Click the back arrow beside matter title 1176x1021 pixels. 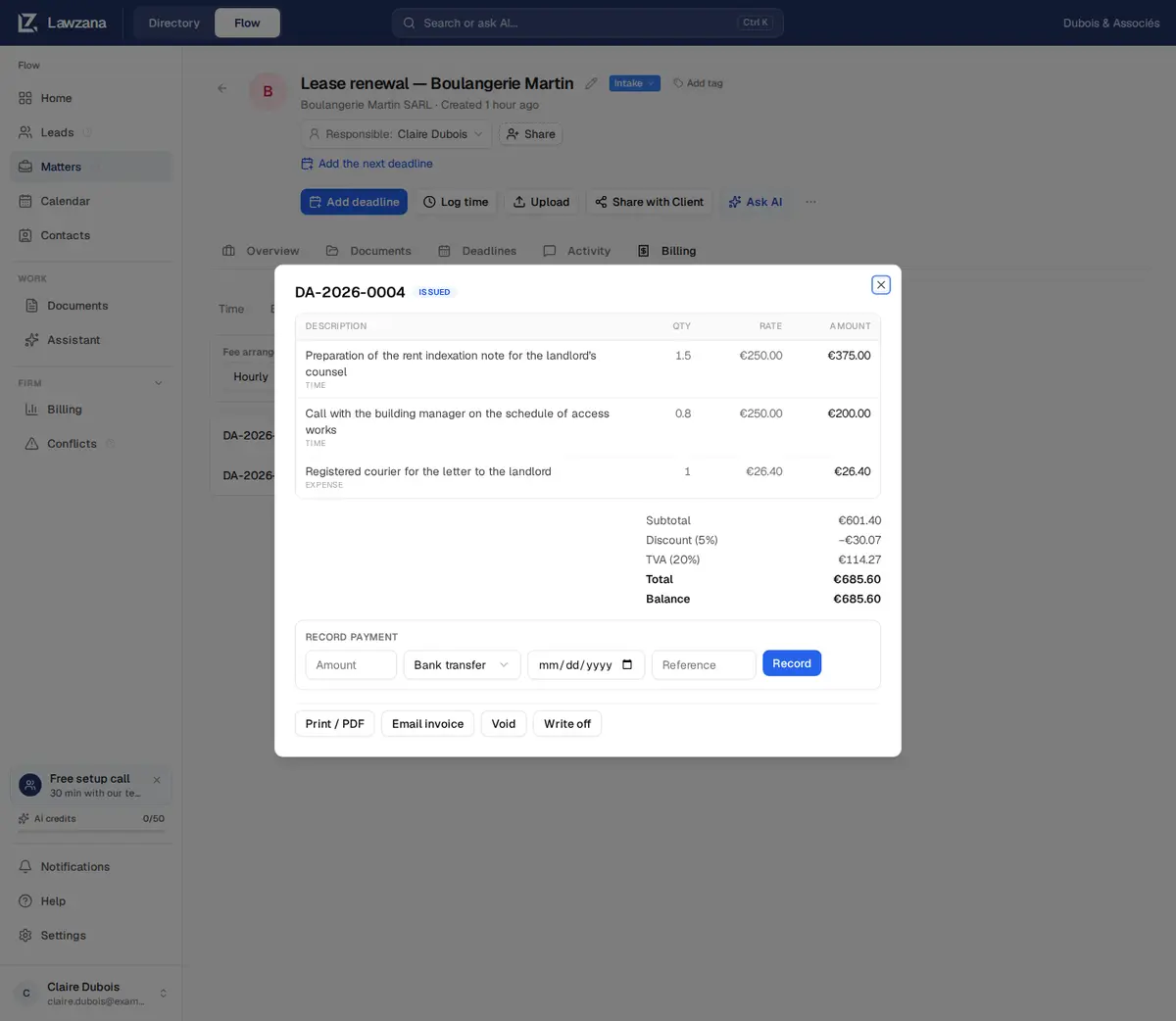pos(222,88)
